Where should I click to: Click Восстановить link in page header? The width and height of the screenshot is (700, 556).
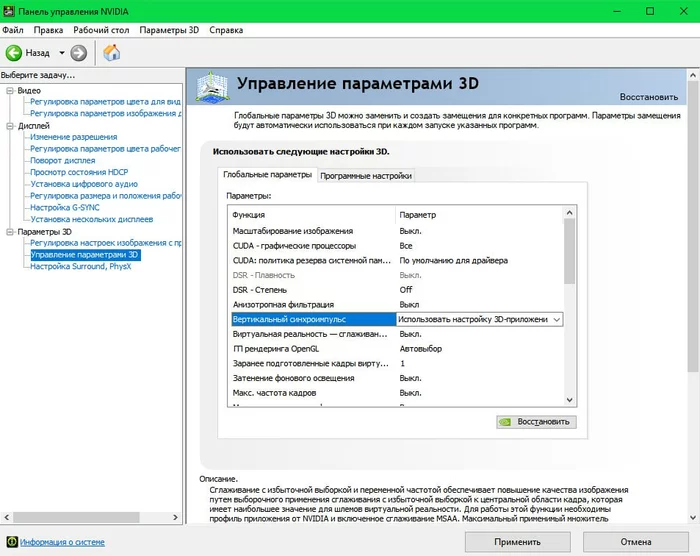click(649, 97)
